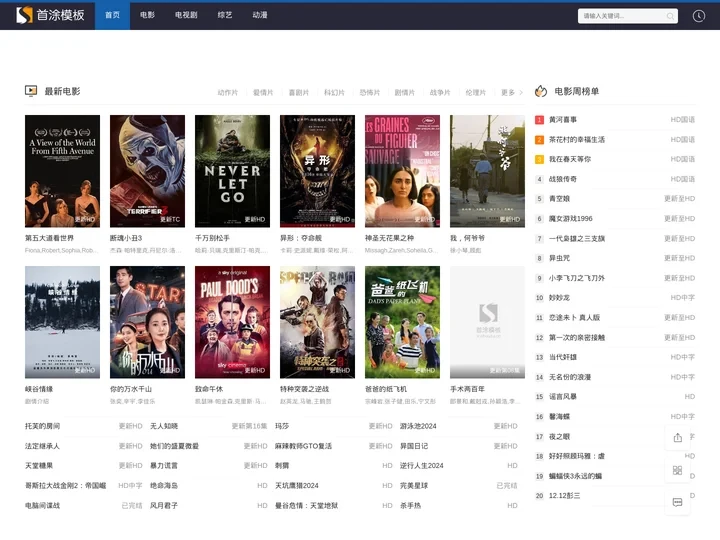Open 麻辣教师GTO复活 list entry
Image resolution: width=720 pixels, height=540 pixels.
(304, 446)
